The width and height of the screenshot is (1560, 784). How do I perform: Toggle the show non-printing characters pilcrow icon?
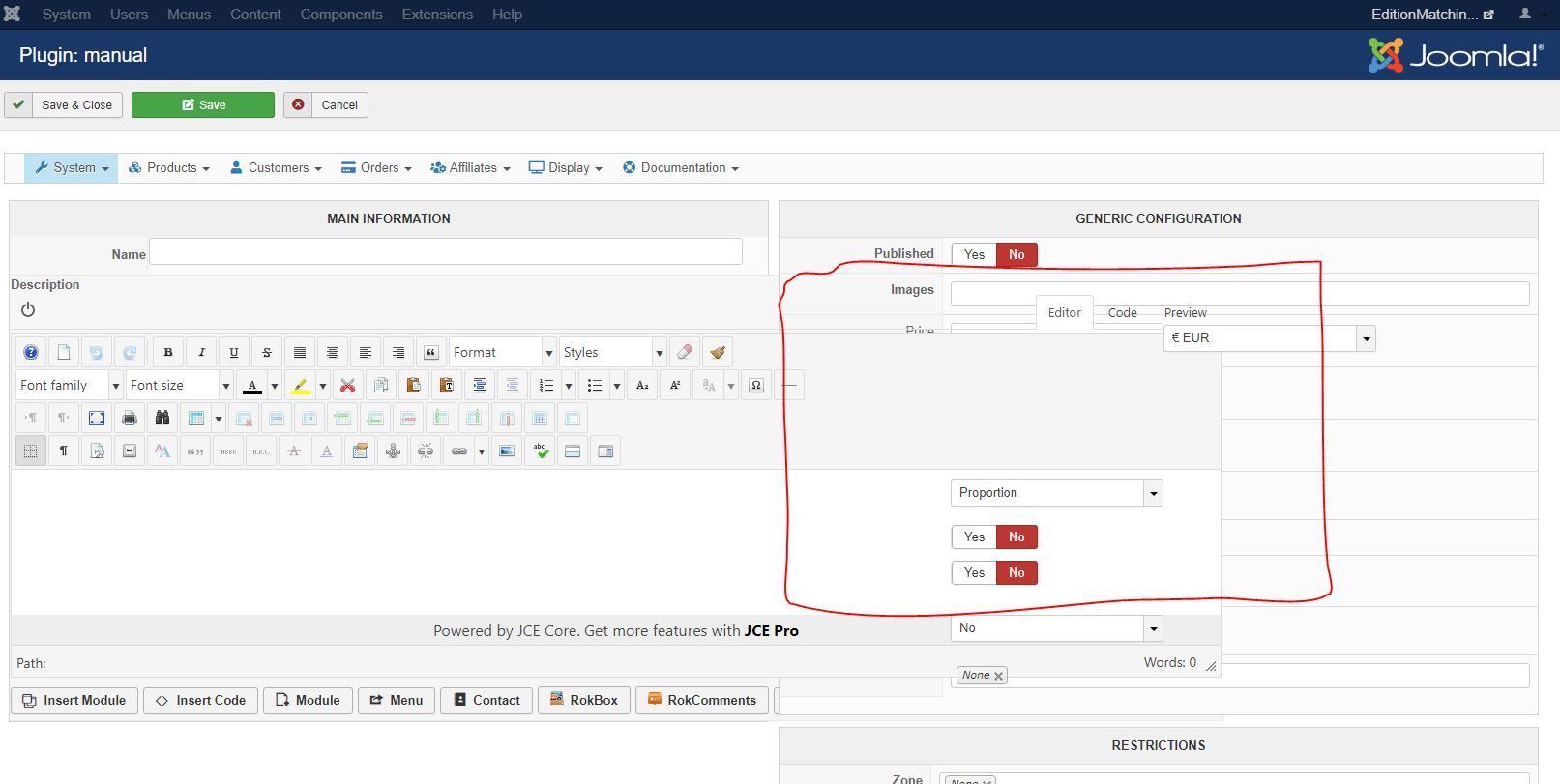point(64,450)
